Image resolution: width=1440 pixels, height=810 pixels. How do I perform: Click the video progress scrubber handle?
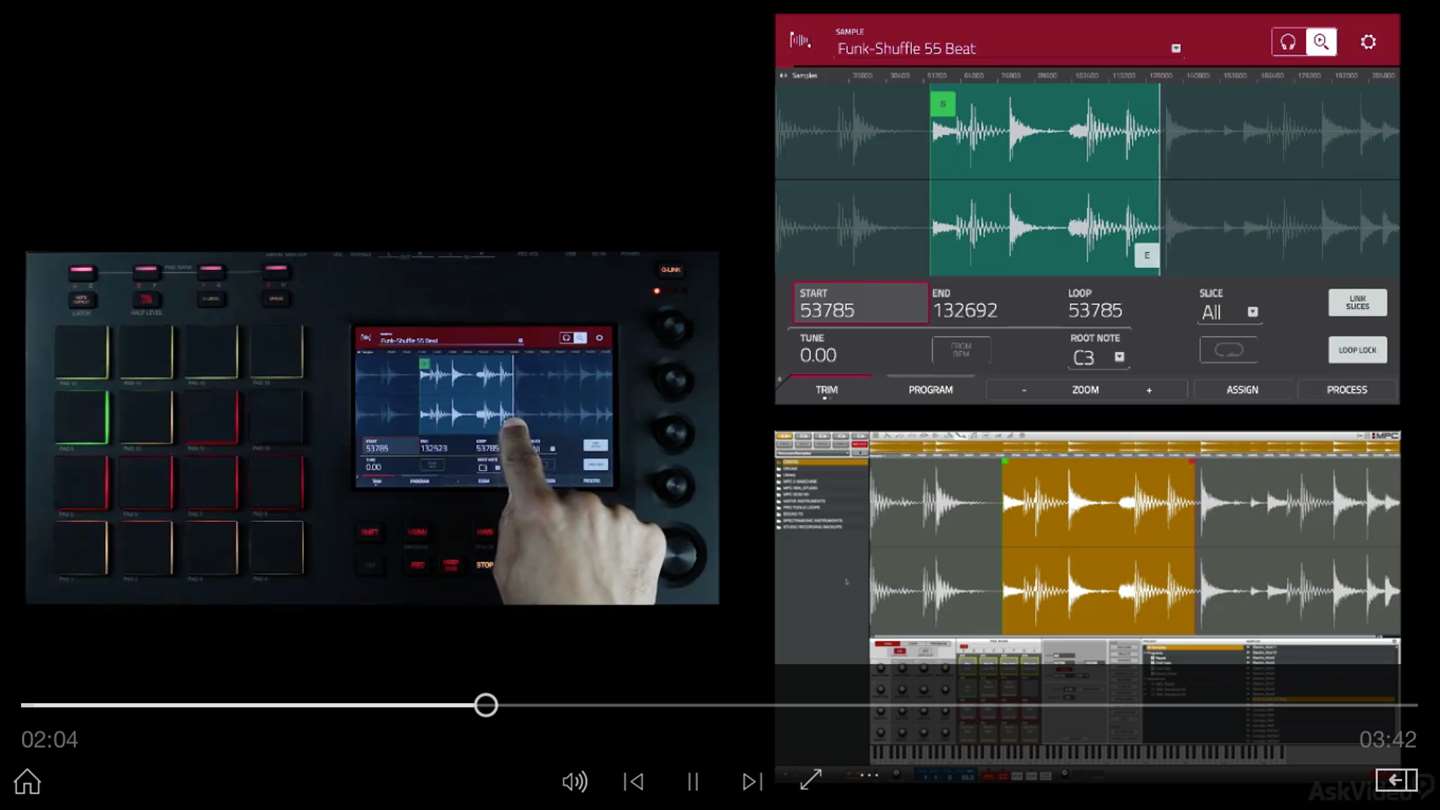(x=486, y=705)
